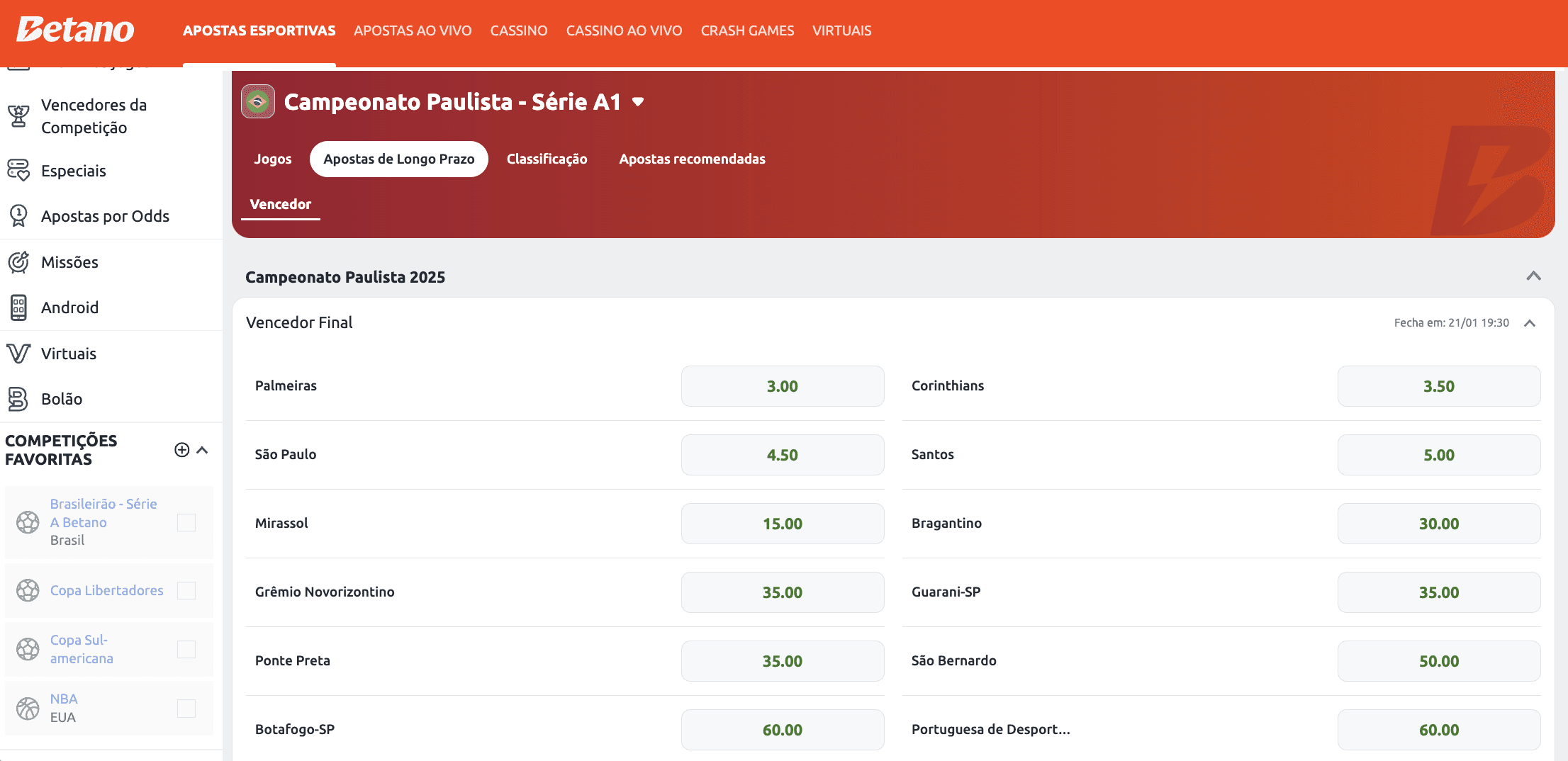The image size is (1568, 761).
Task: Click the Virtuais V icon
Action: (18, 353)
